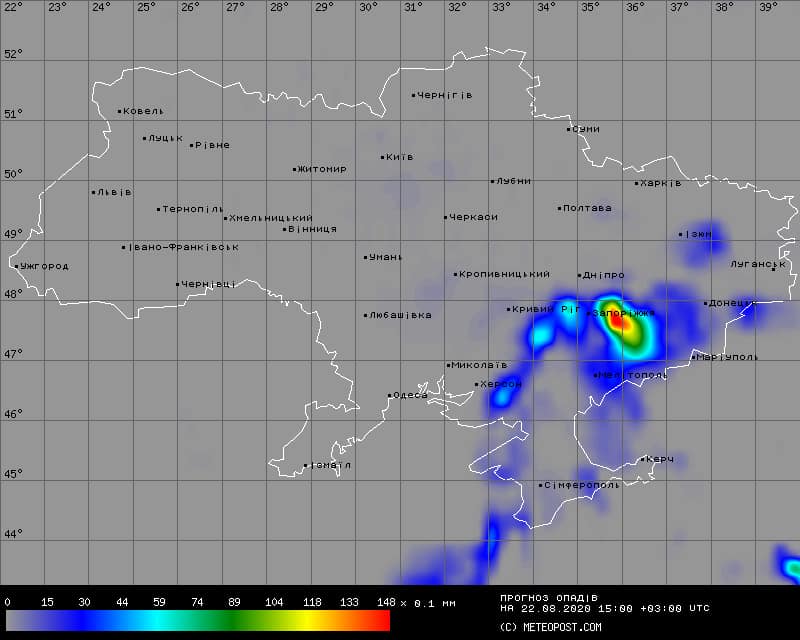
Task: Click the Одеса city marker
Action: point(390,395)
